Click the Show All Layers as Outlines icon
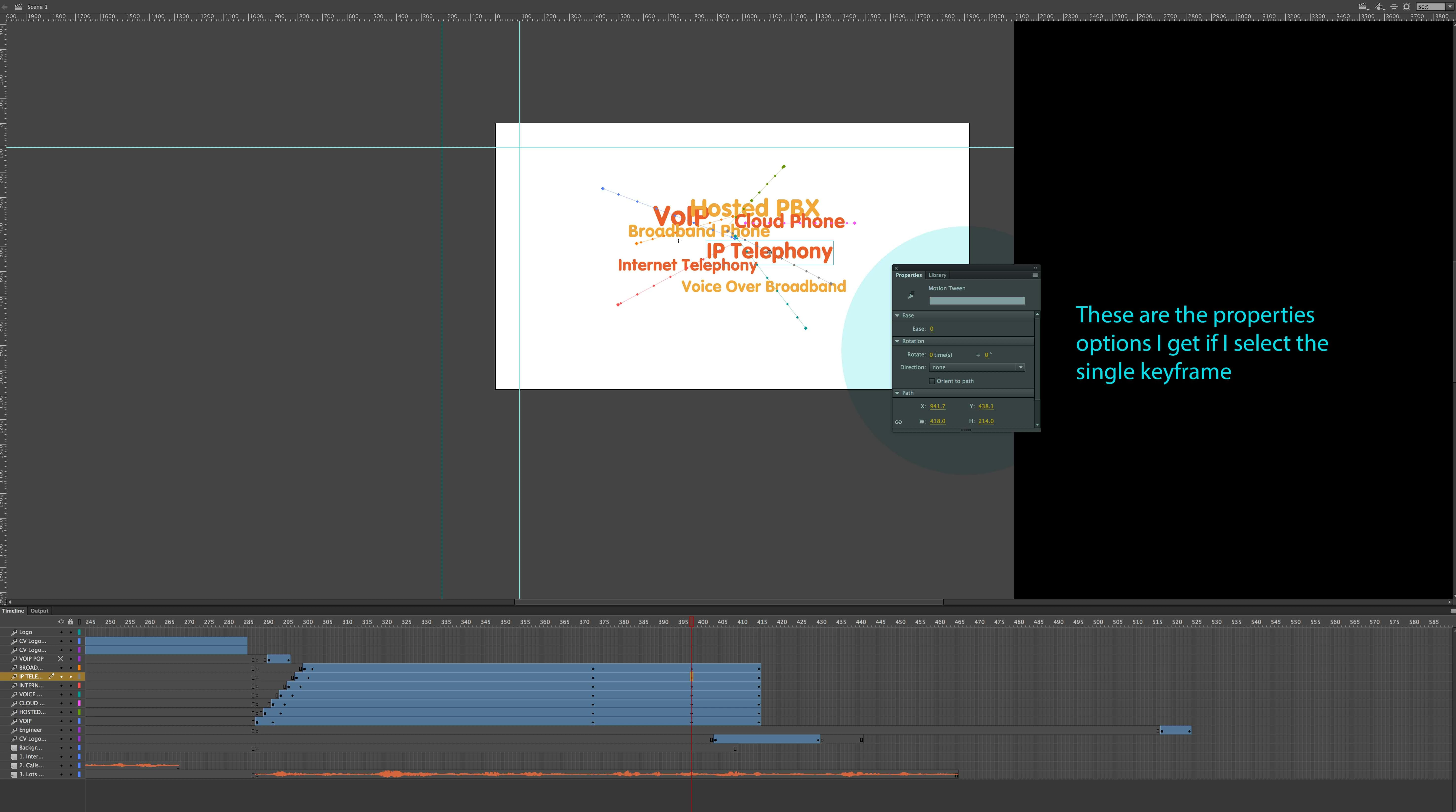This screenshot has height=812, width=1456. [x=79, y=621]
